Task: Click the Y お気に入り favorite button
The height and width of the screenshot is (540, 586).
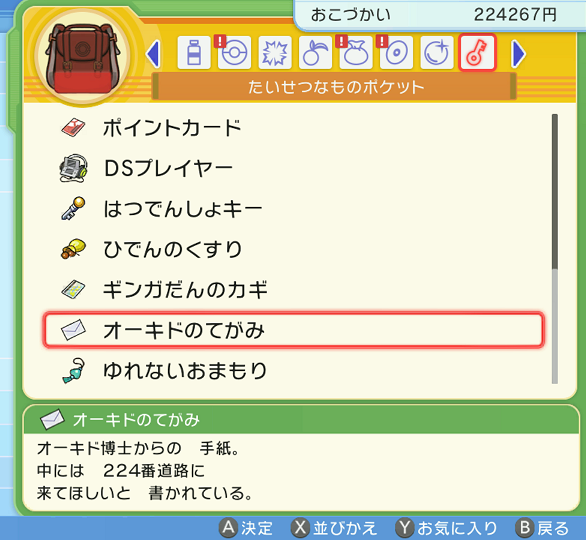Action: [x=447, y=528]
